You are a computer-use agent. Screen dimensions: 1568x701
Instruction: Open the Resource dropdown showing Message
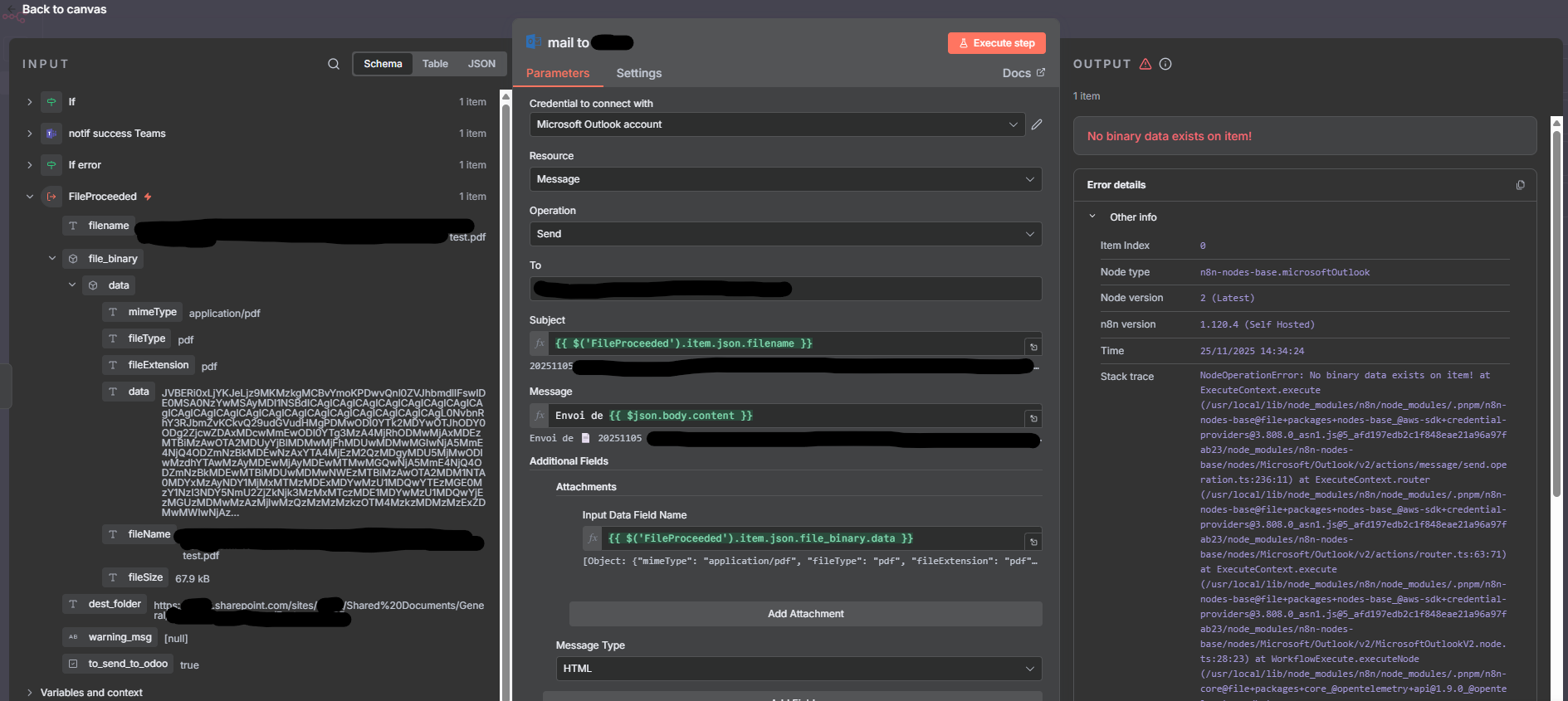coord(784,179)
